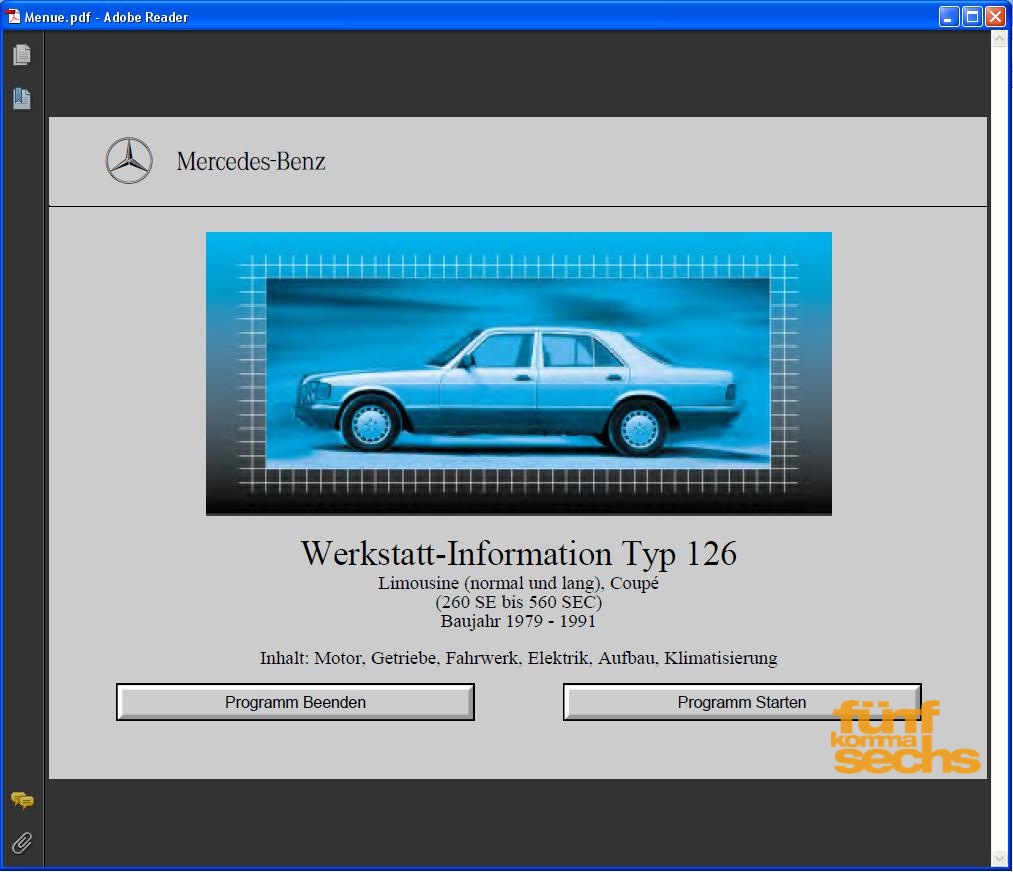This screenshot has width=1013, height=872.
Task: Click the PDF icon in title bar
Action: (13, 16)
